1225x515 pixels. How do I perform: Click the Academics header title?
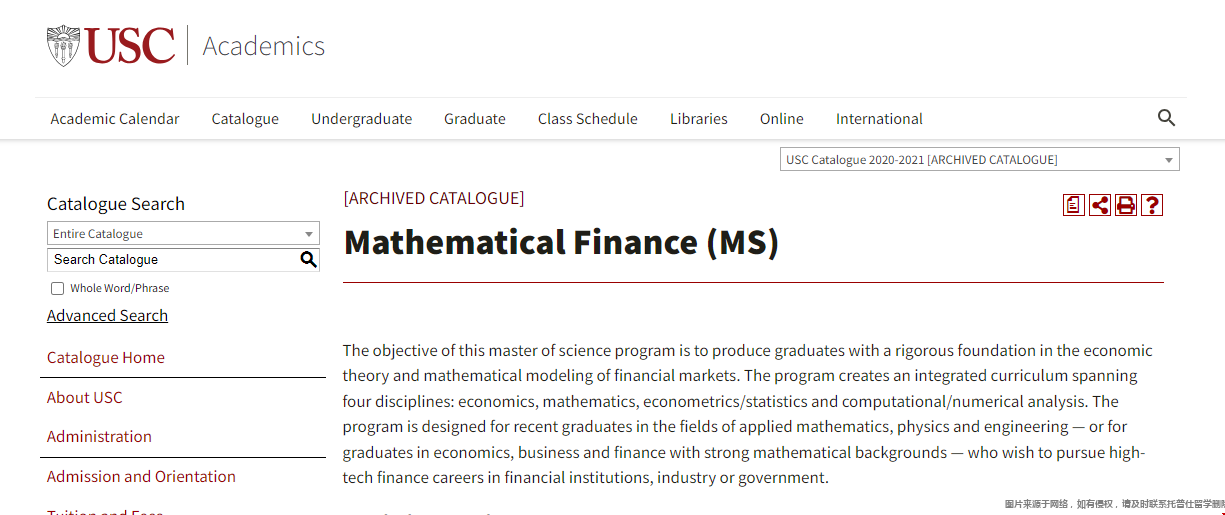(x=264, y=46)
